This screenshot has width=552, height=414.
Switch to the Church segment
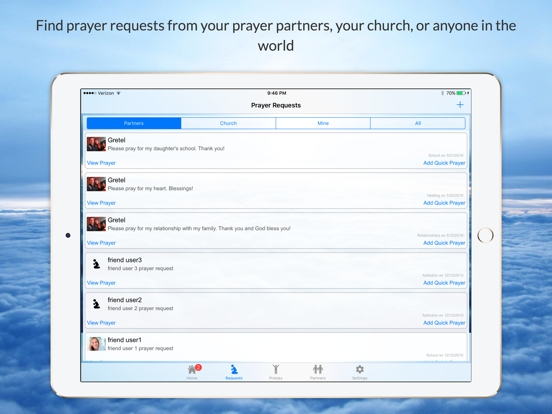[x=228, y=123]
